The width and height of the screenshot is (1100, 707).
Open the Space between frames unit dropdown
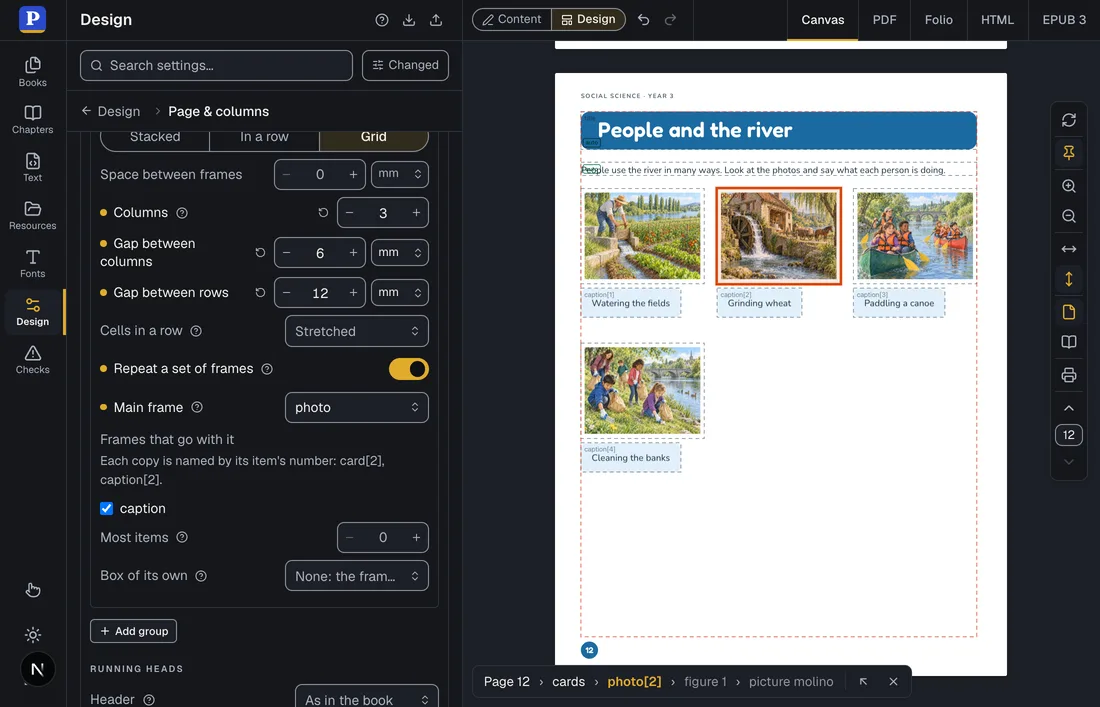click(x=400, y=175)
